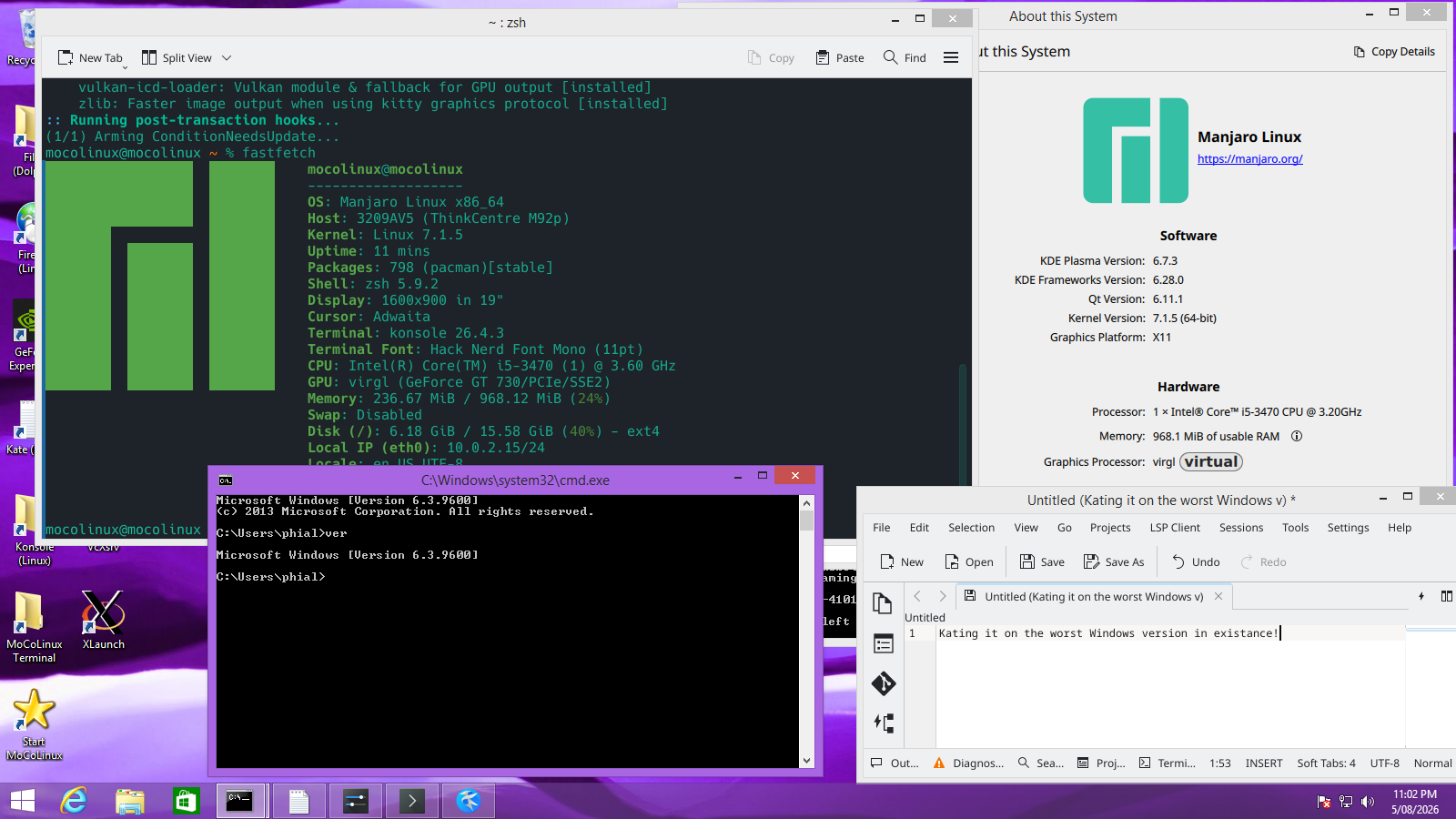Click the cmd.exe scrollbar down arrow
Viewport: 1456px width, 819px height.
tap(806, 761)
